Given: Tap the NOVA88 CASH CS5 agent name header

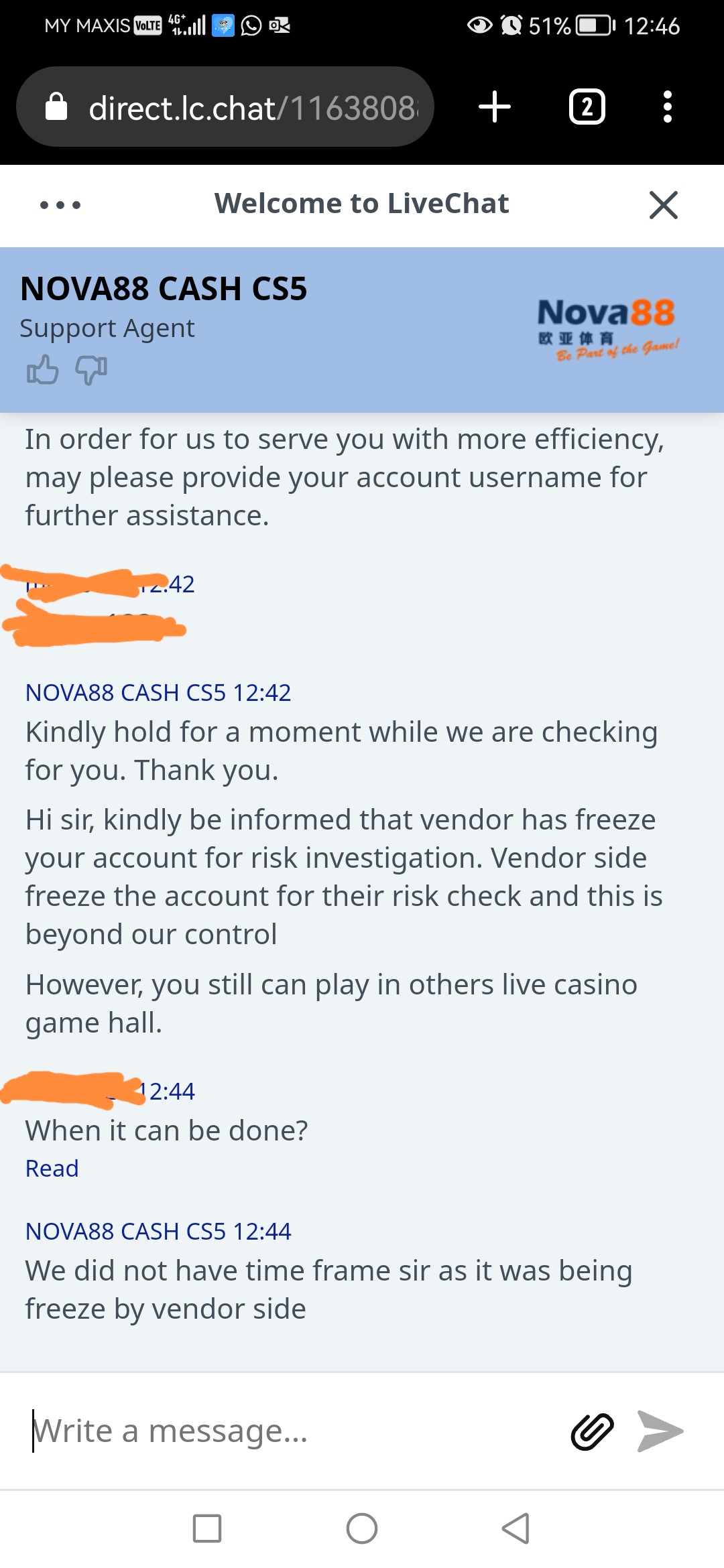Looking at the screenshot, I should pyautogui.click(x=164, y=289).
